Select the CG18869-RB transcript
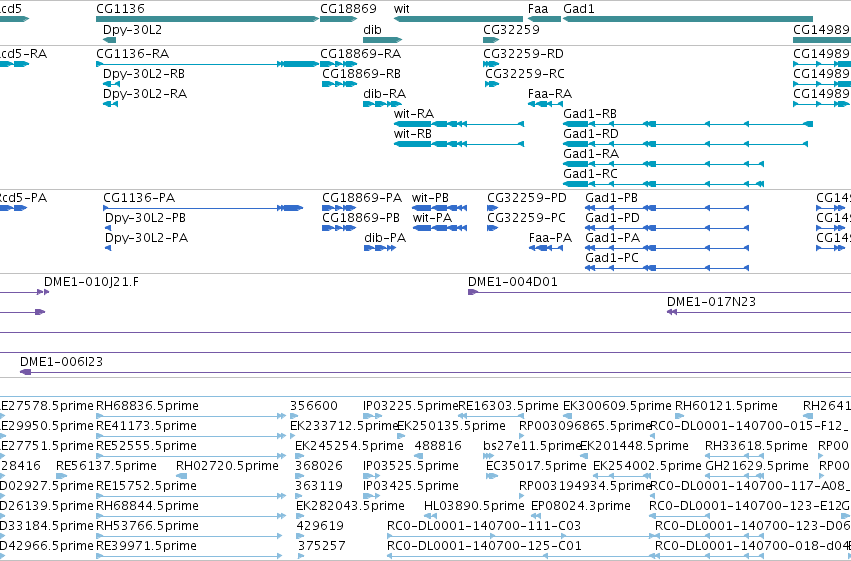This screenshot has height=561, width=851. tap(340, 84)
